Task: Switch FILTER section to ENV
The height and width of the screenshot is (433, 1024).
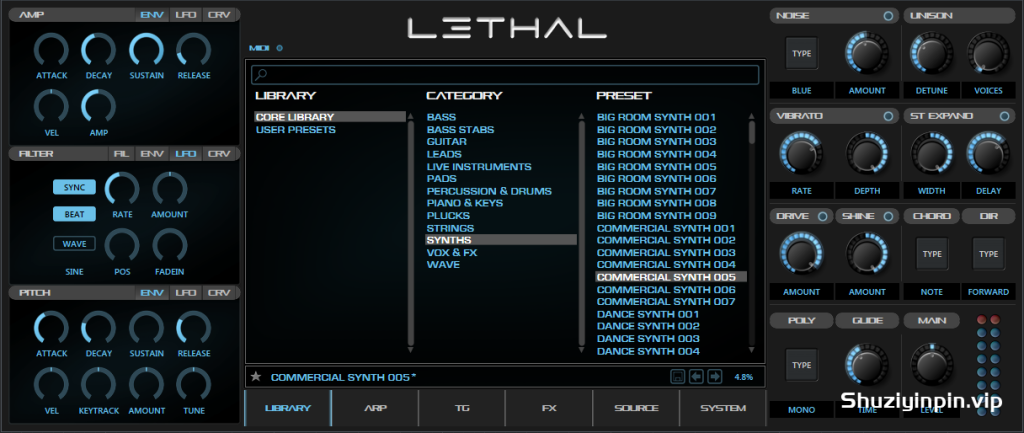Action: pyautogui.click(x=152, y=154)
